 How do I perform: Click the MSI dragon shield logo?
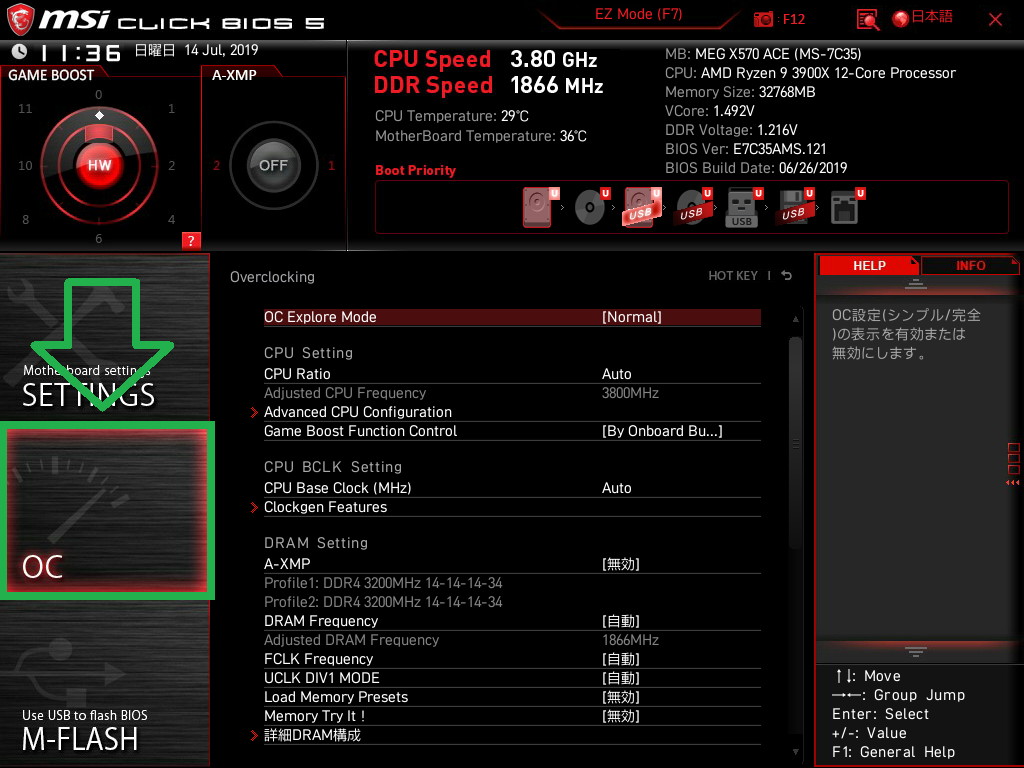pos(20,19)
